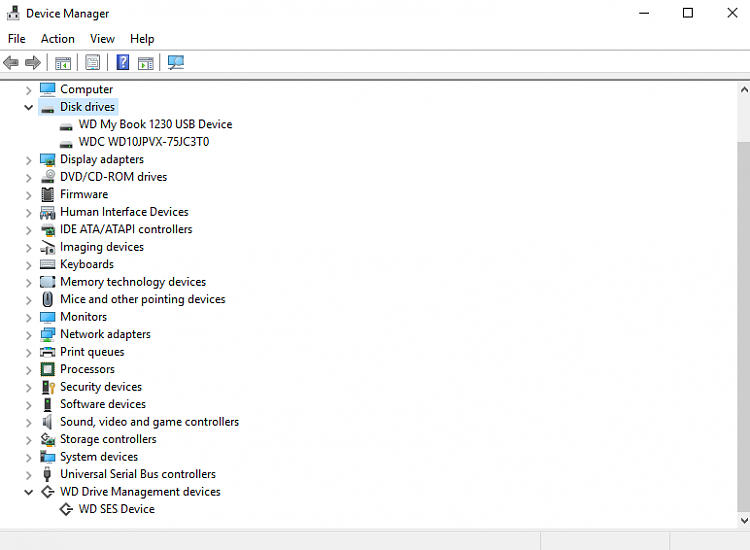Click the DVD/CD-ROM drives disc icon
750x550 pixels.
47,177
